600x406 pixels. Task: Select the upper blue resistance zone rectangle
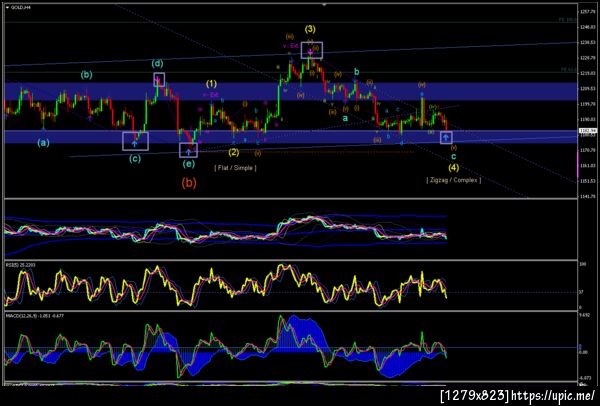(291, 91)
